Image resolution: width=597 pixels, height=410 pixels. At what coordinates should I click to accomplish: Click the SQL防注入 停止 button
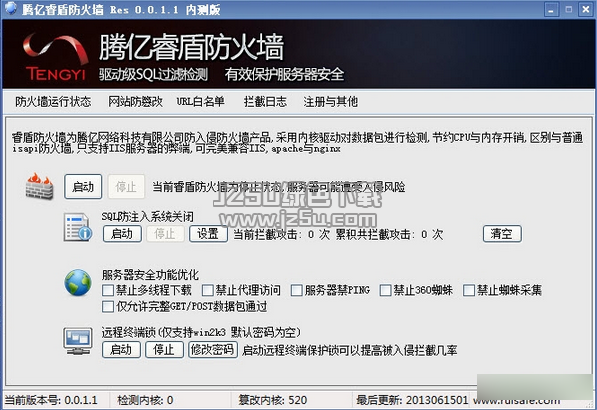(165, 234)
